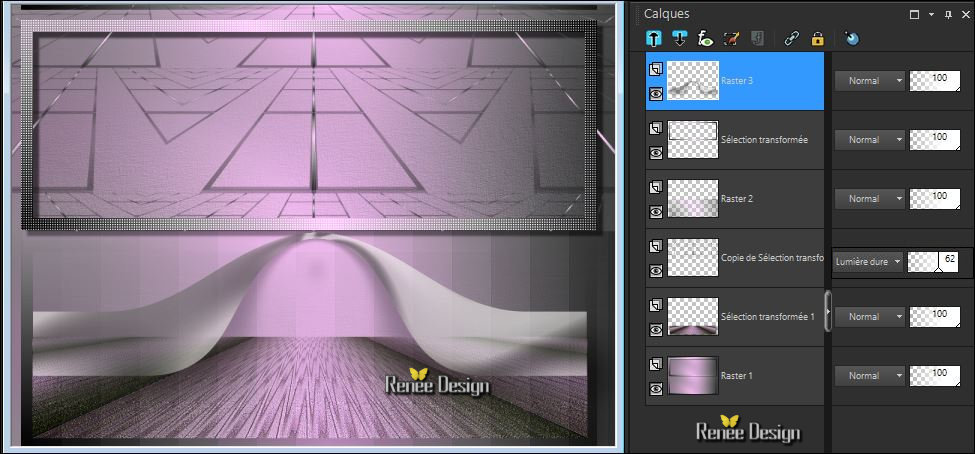Click the opacity slider of Sélection transformée
The image size is (975, 454).
(935, 140)
